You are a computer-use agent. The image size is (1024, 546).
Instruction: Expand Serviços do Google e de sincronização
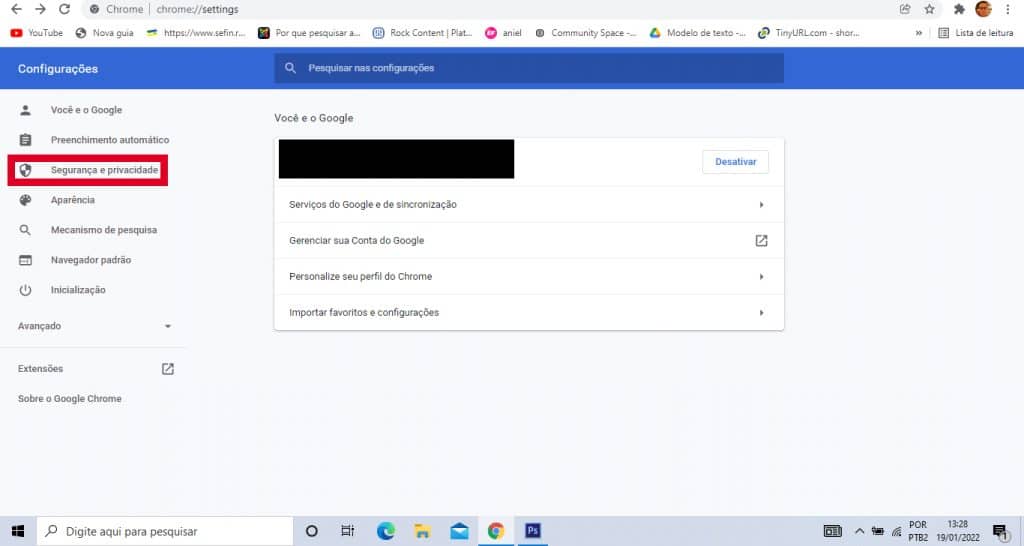point(529,204)
